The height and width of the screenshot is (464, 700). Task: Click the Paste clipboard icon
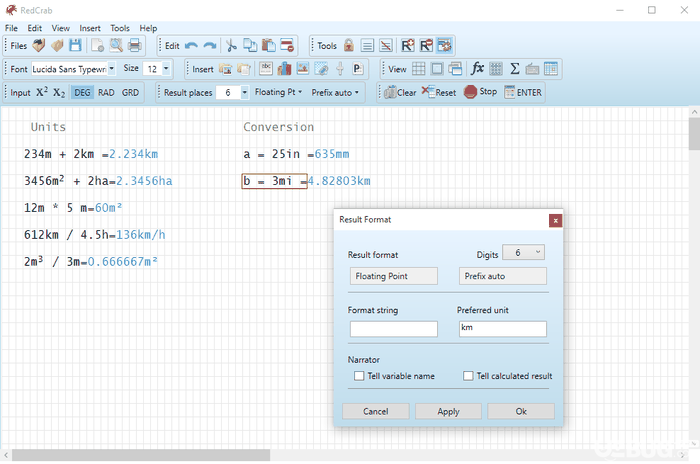point(268,46)
